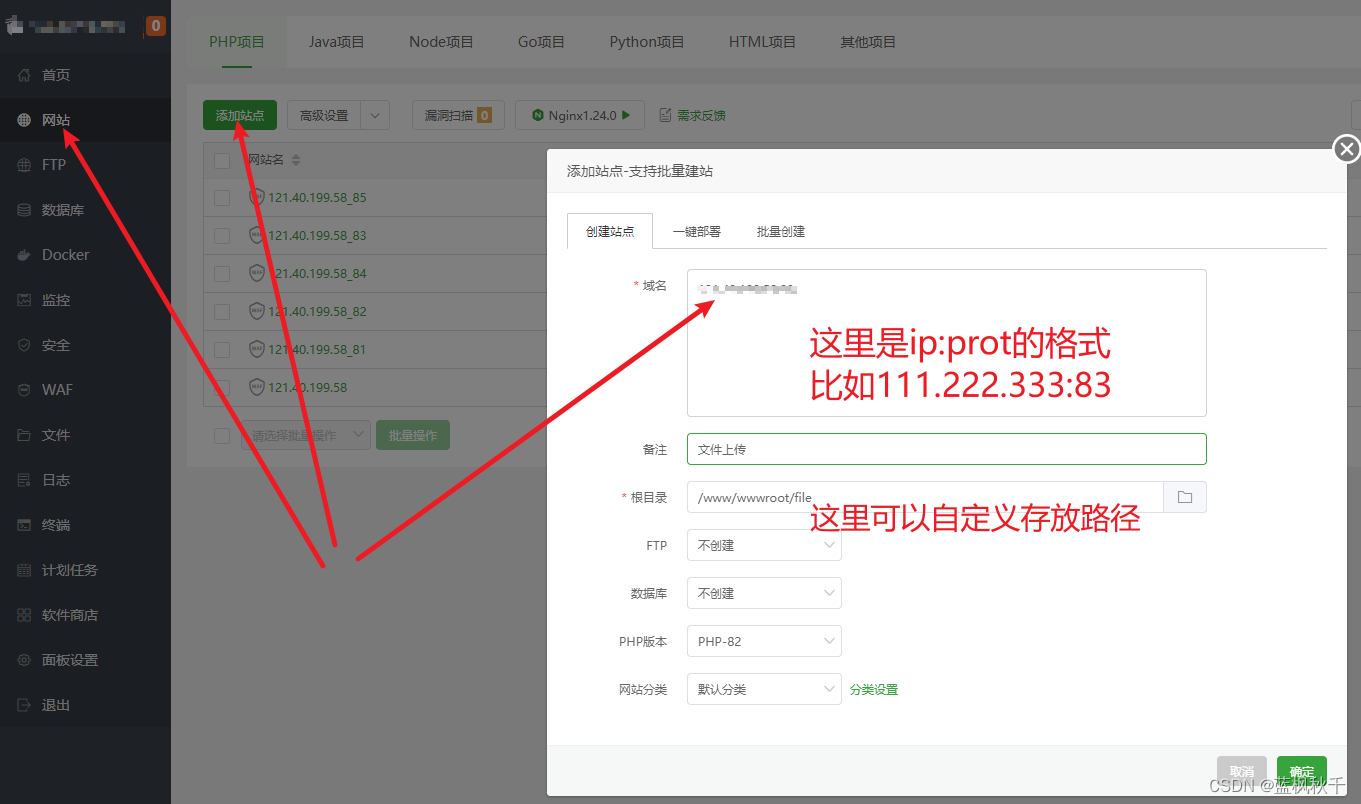Switch to the Python项目 tab

coord(647,42)
